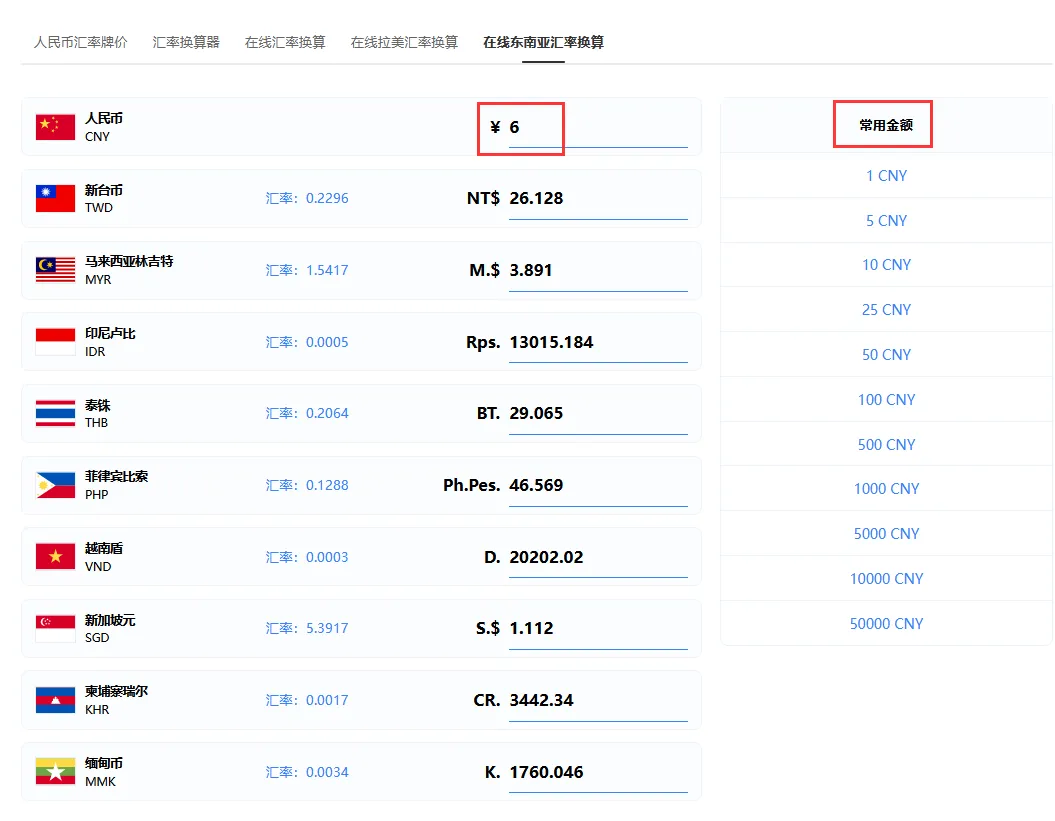Click the Thailand flag icon for THB
The height and width of the screenshot is (821, 1055).
55,413
